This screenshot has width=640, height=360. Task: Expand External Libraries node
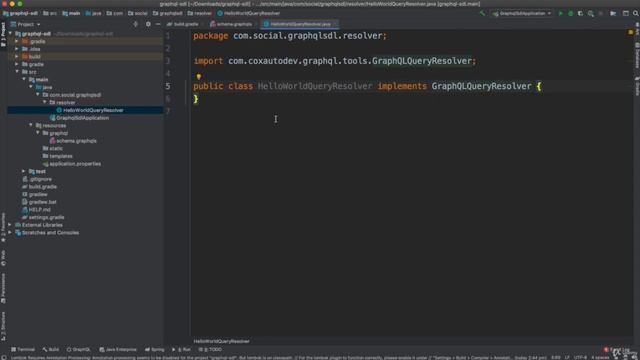10,225
